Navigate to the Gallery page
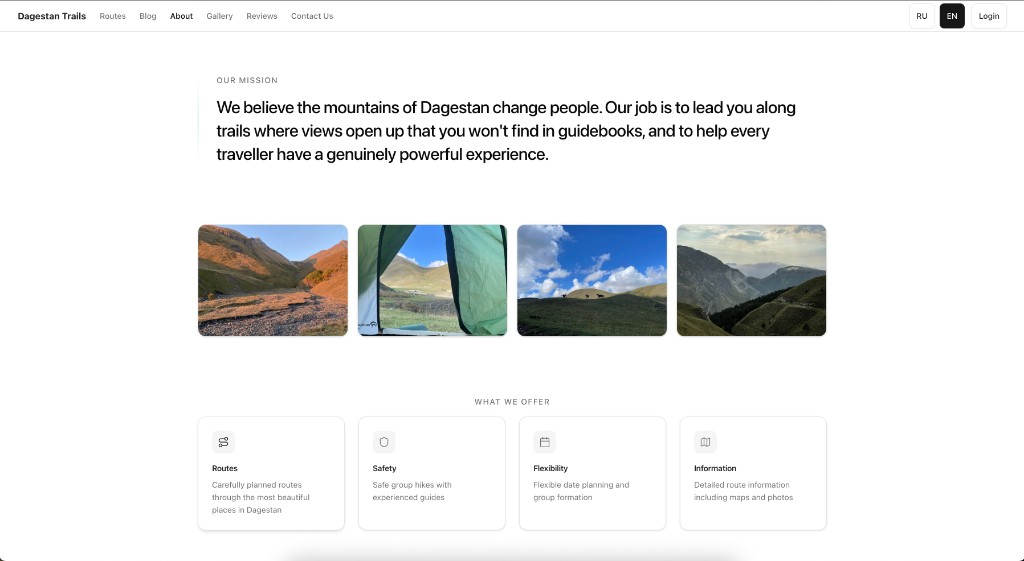Image resolution: width=1024 pixels, height=561 pixels. (x=220, y=16)
